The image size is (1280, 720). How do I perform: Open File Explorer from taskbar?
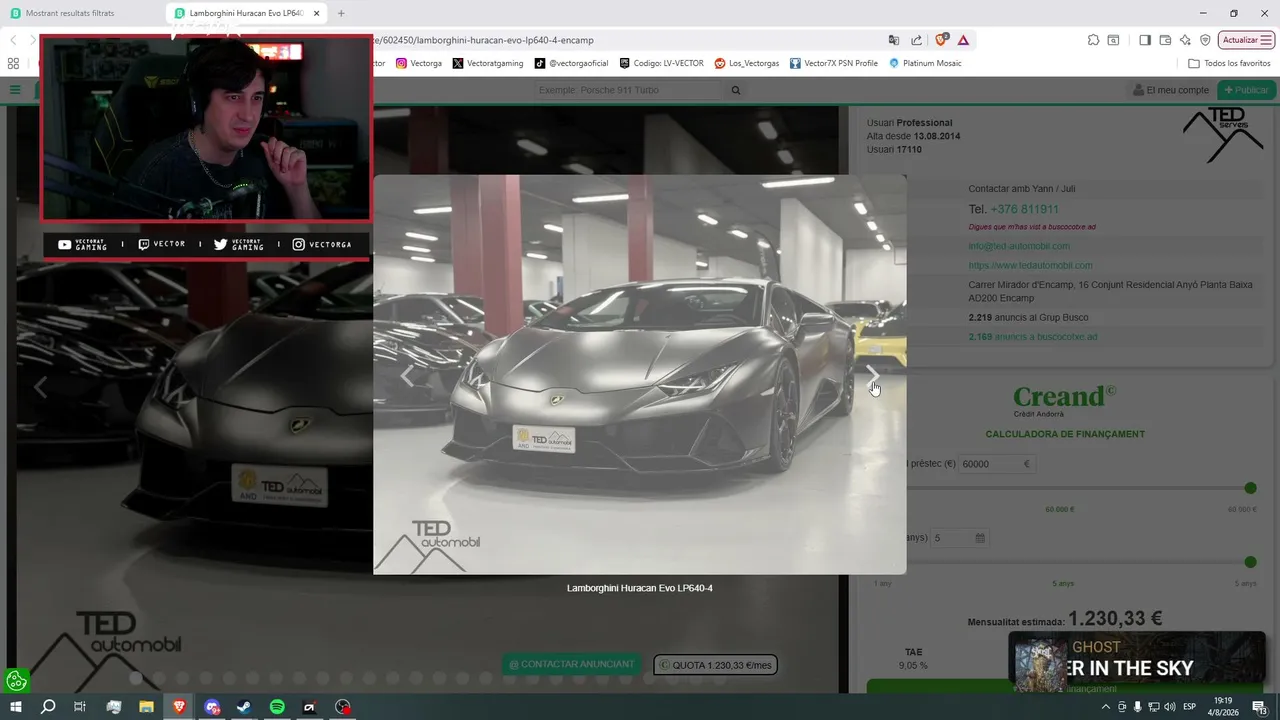coord(146,707)
